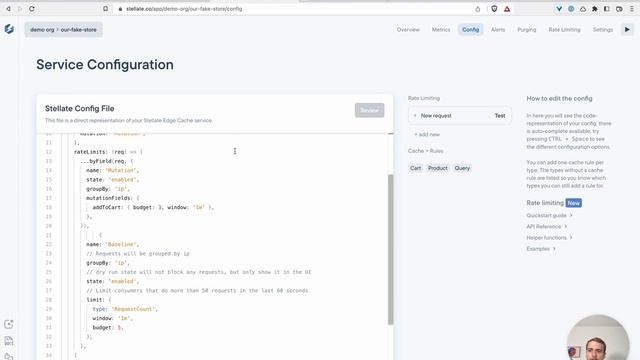
Task: Click the 'Mutation' name value in editor
Action: pyautogui.click(x=122, y=170)
